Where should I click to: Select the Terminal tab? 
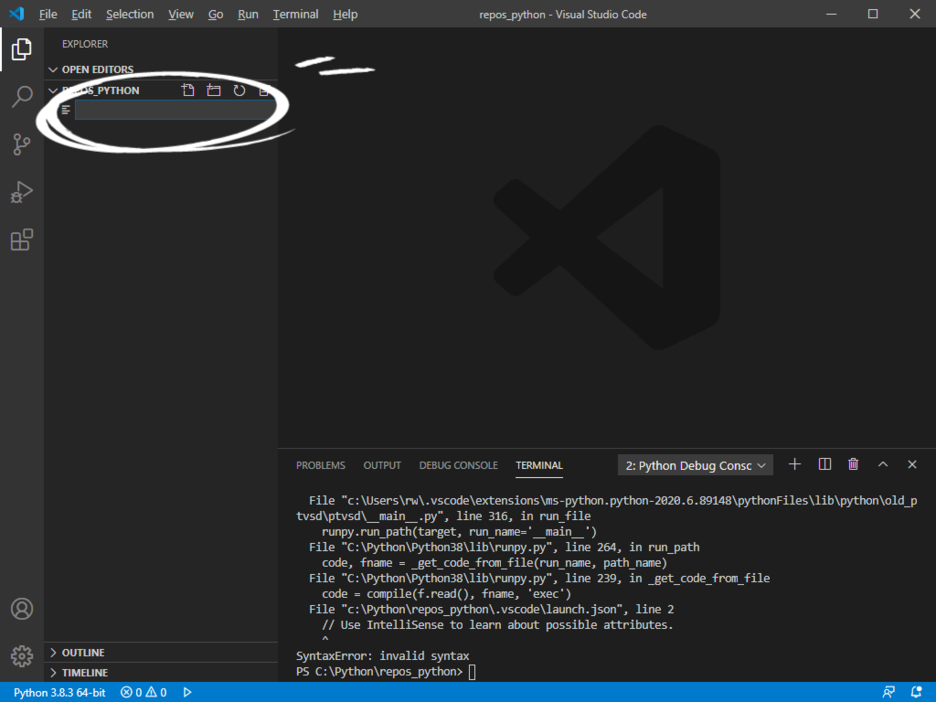pyautogui.click(x=539, y=466)
